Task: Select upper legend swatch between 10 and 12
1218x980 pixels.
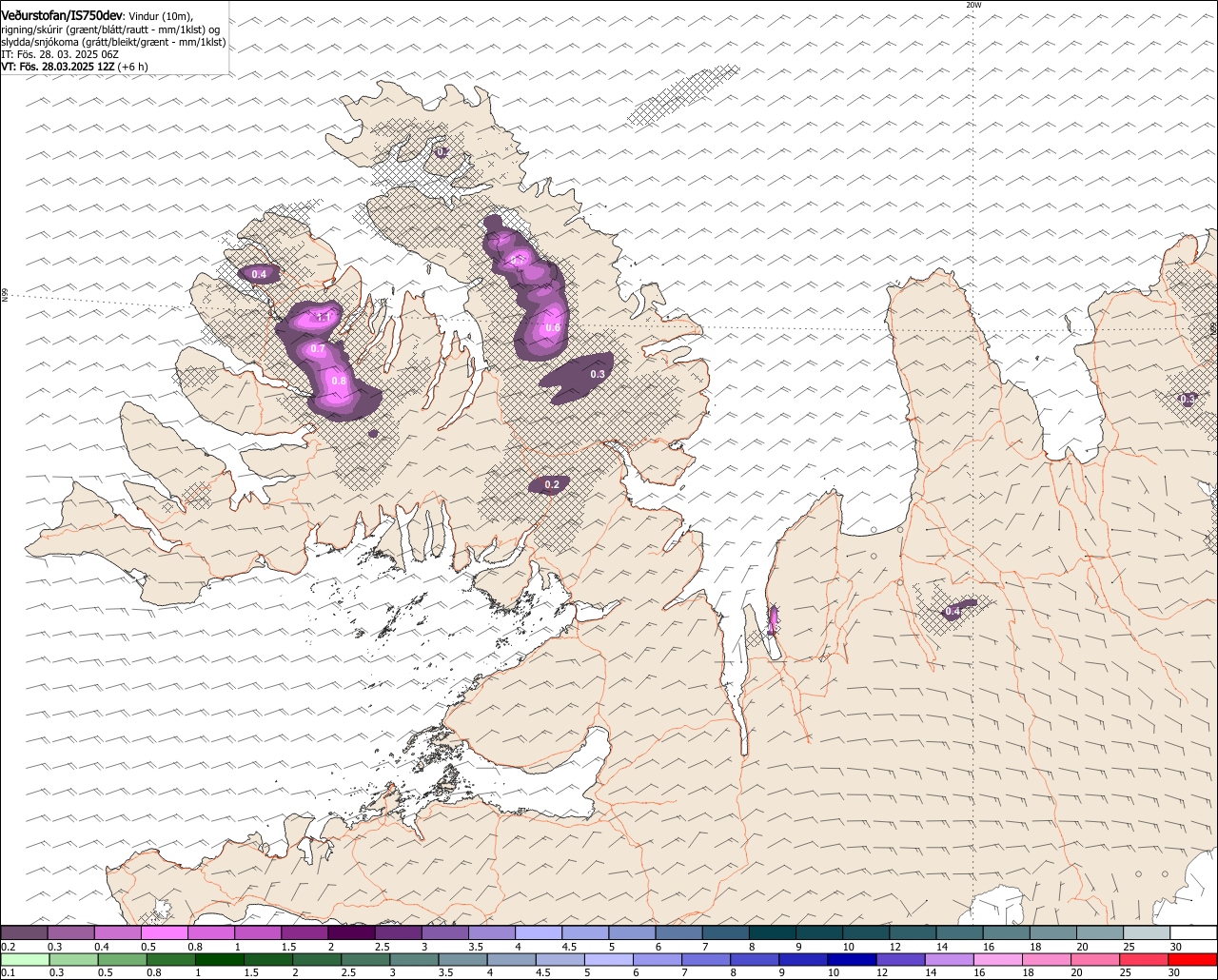Action: 867,932
